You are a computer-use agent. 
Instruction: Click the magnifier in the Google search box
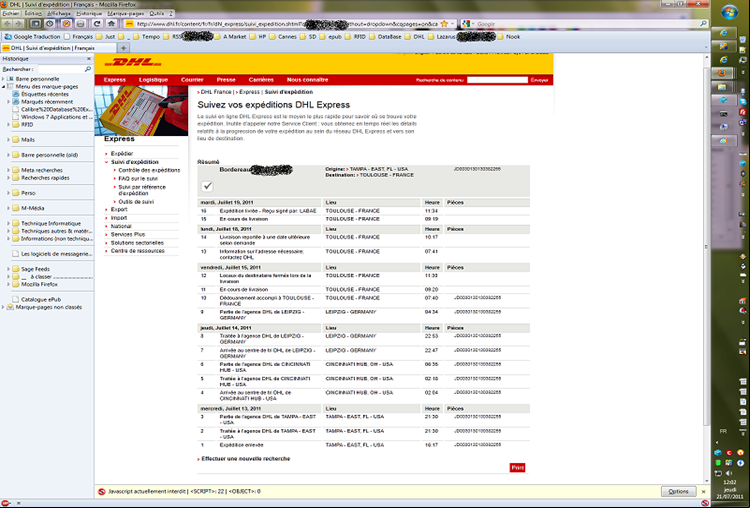click(x=703, y=23)
